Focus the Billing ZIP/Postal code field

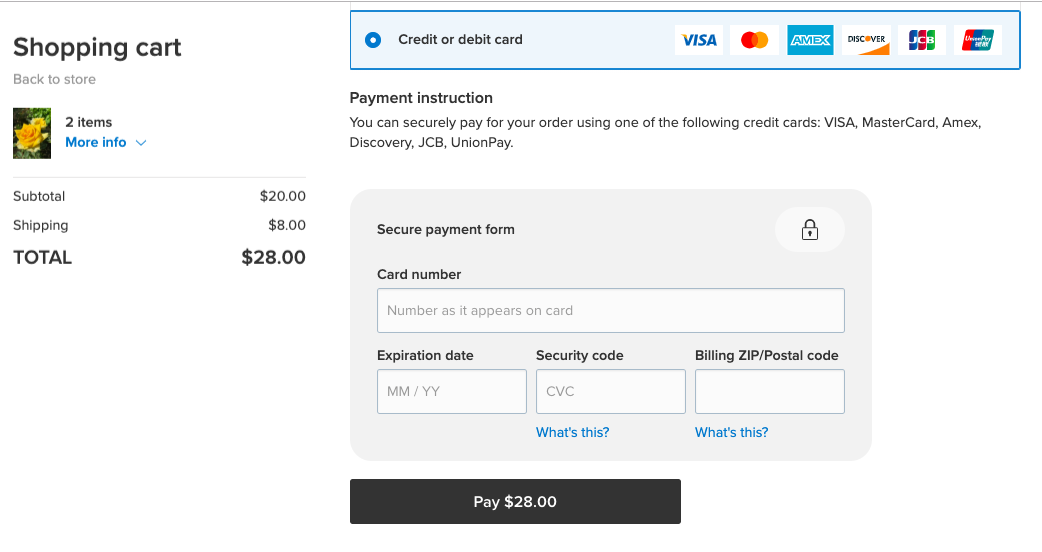770,391
